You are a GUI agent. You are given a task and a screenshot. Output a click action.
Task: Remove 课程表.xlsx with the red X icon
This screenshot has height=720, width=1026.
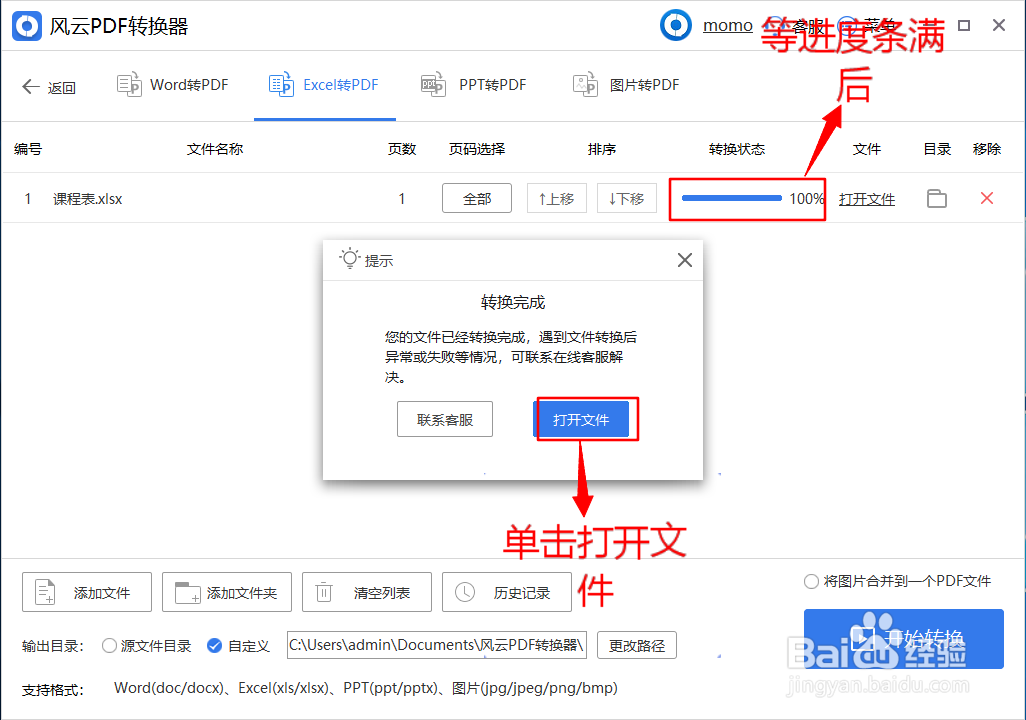987,198
